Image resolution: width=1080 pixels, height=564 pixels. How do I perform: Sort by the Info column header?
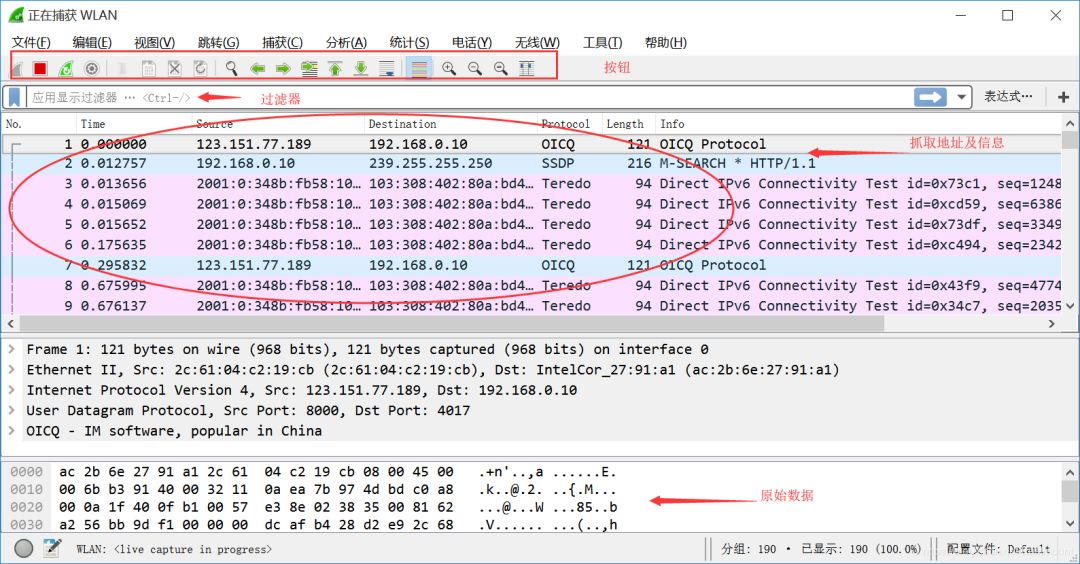(858, 124)
